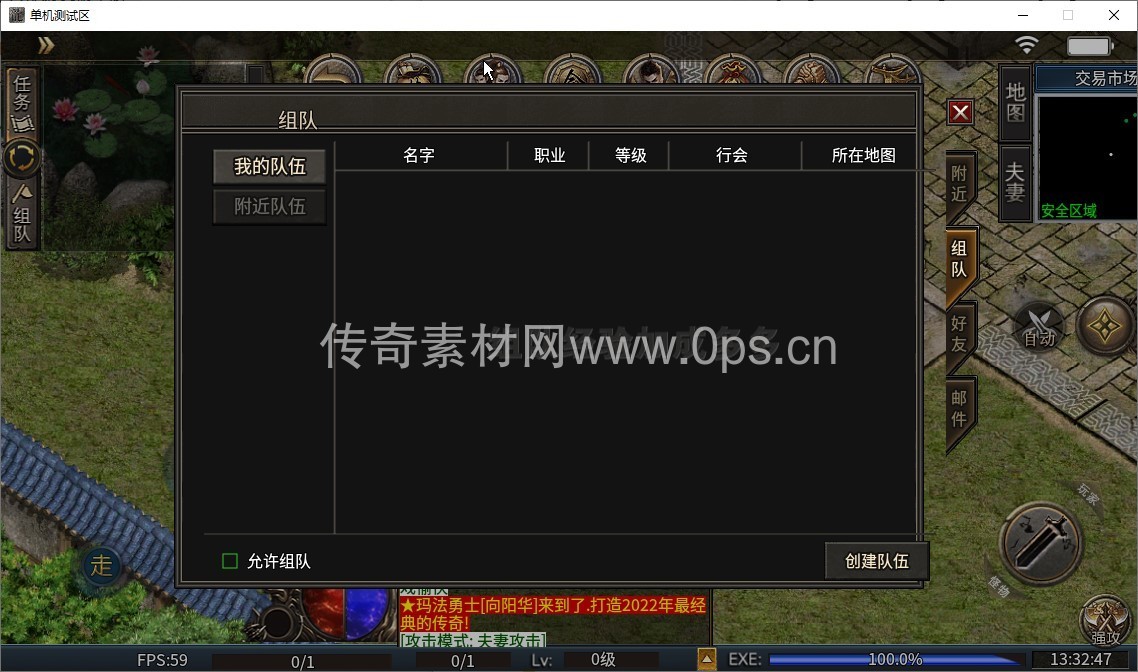Click the up-arrow expander near EXE bar
Viewport: 1138px width, 672px height.
click(x=706, y=660)
